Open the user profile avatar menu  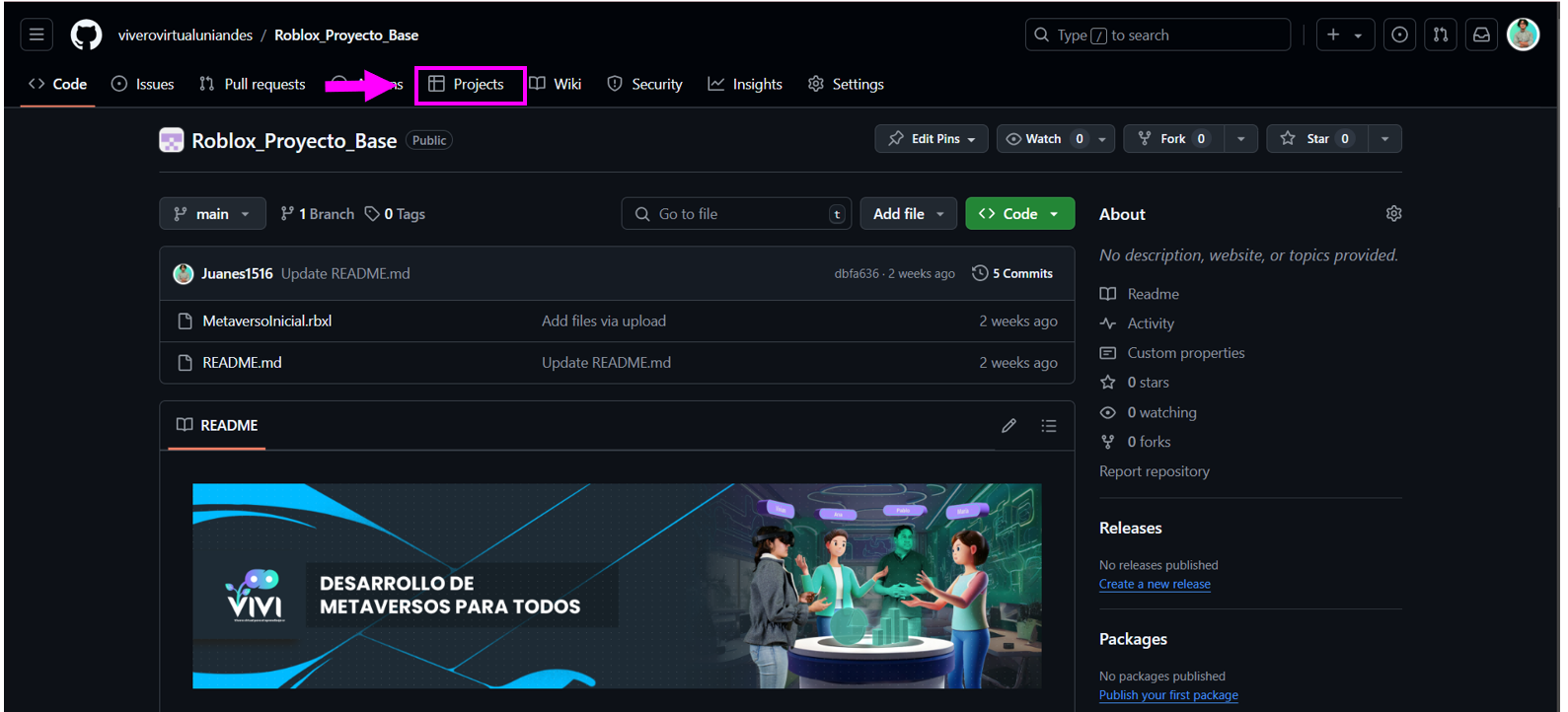click(x=1523, y=35)
